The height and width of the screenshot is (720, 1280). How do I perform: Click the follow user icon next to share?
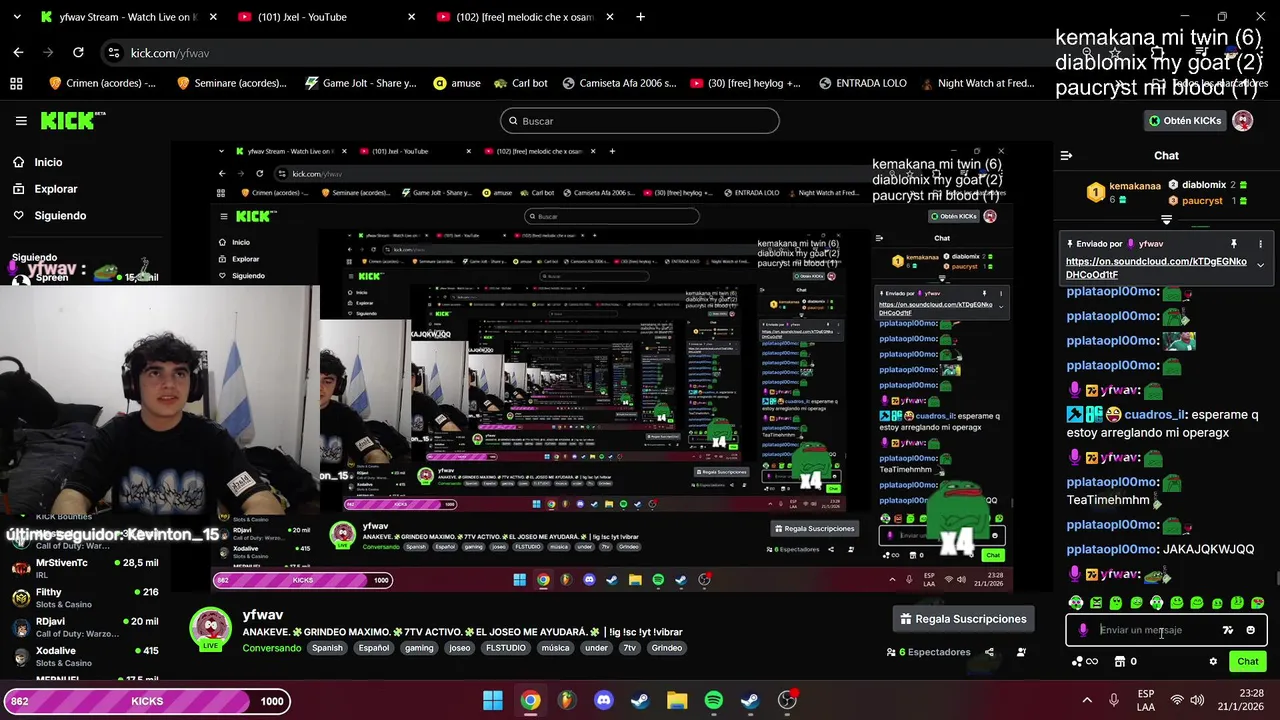[1021, 652]
